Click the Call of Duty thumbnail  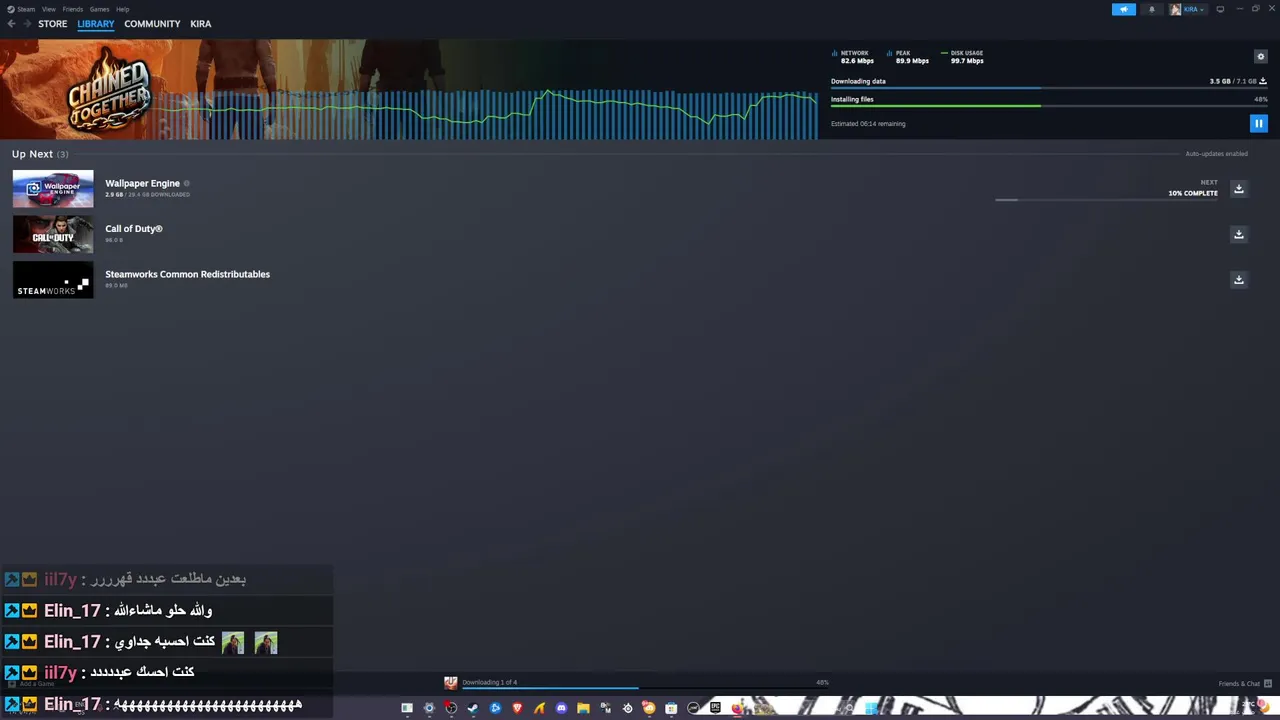[x=53, y=234]
